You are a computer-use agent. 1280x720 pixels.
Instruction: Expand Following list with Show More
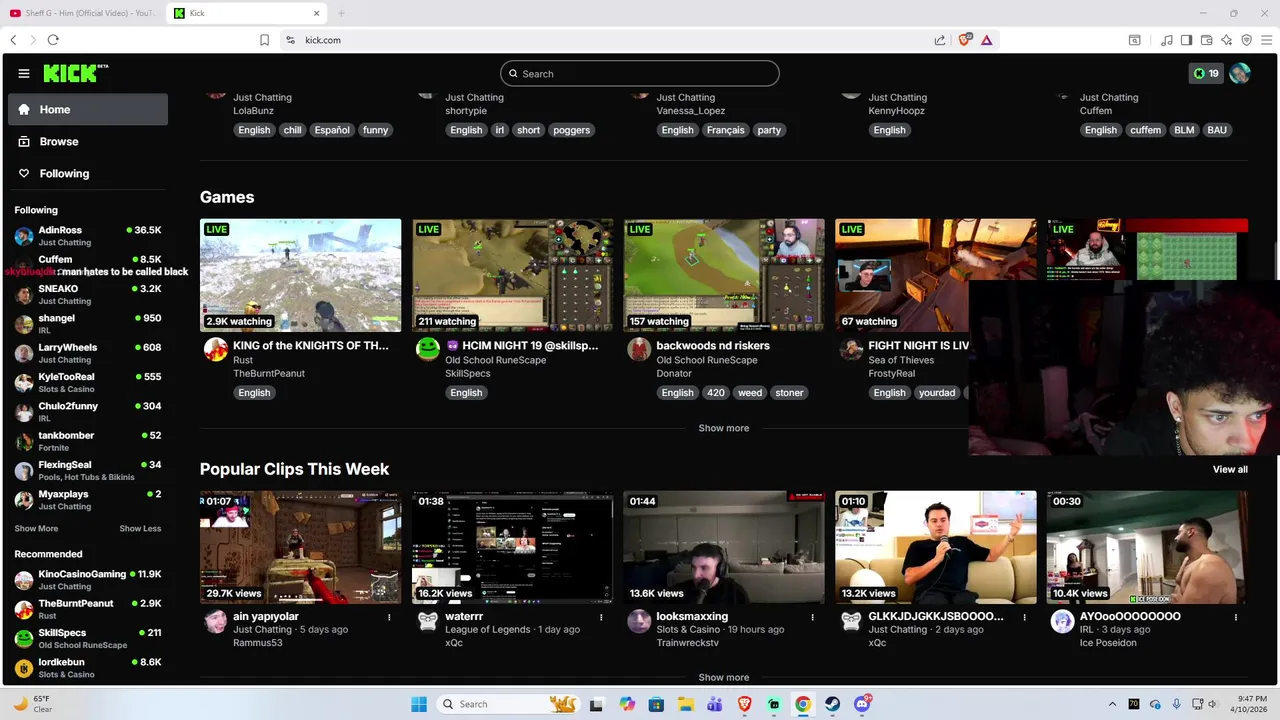pos(36,528)
